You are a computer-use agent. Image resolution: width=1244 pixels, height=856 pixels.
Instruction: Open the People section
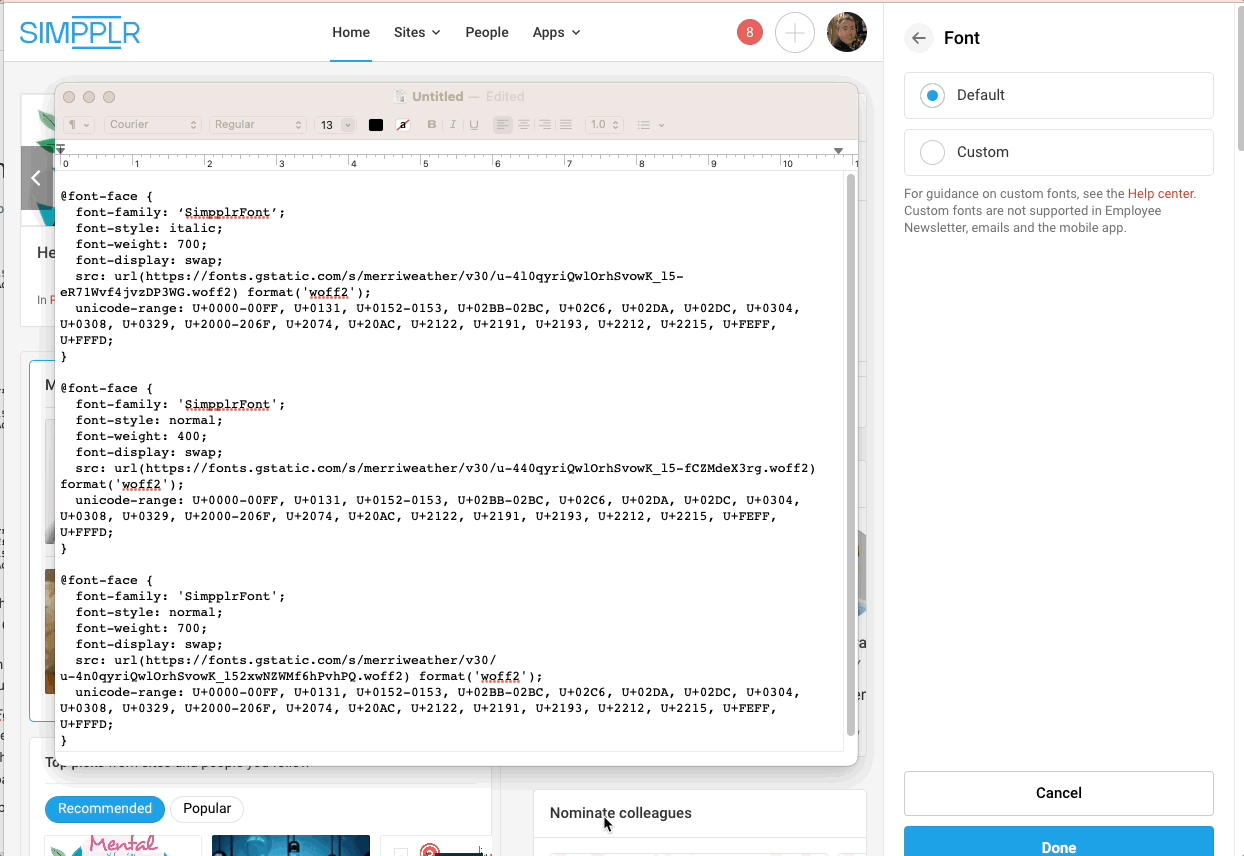pos(487,32)
